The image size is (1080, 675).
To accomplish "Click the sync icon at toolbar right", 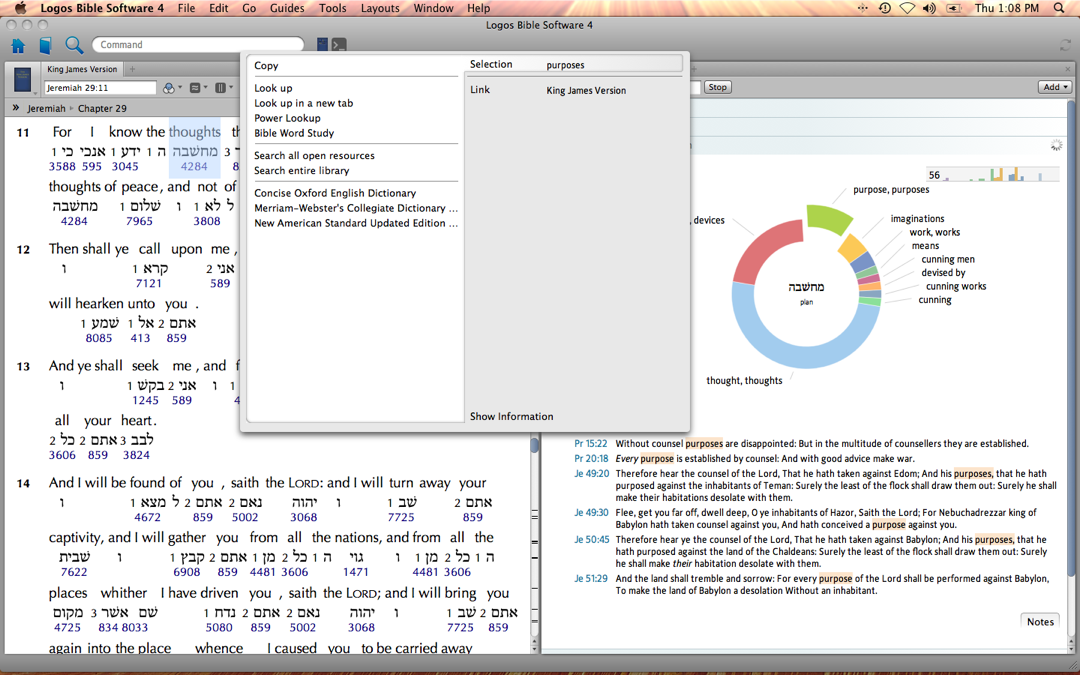I will (1066, 45).
